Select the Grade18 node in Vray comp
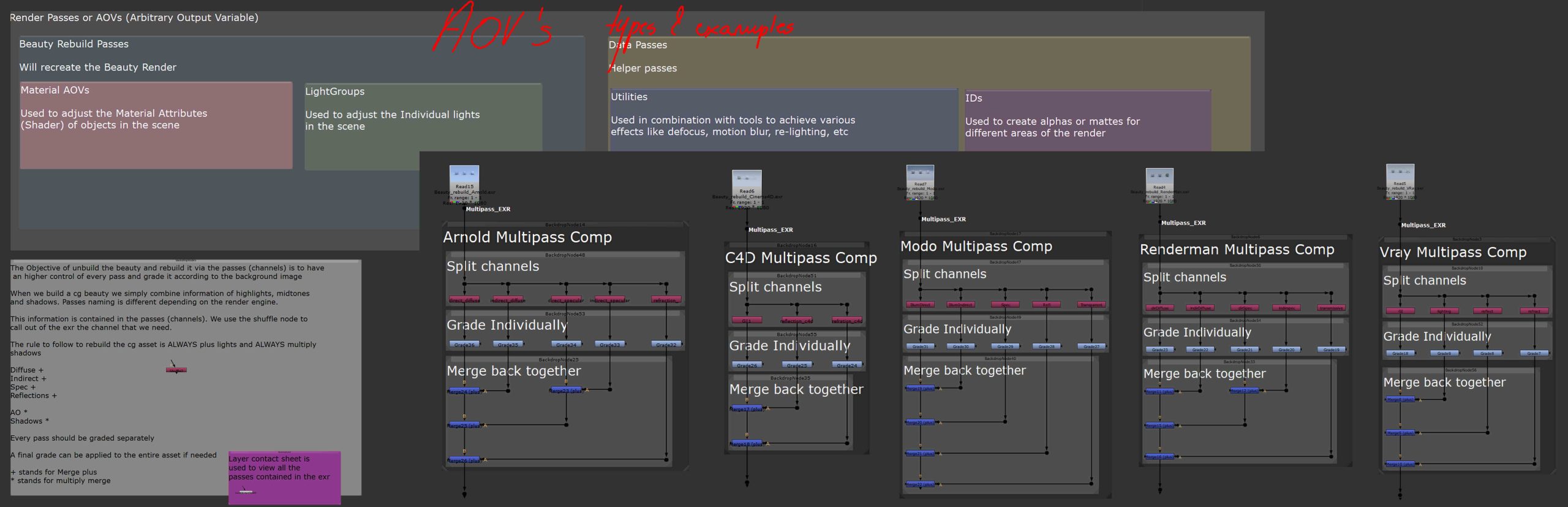This screenshot has height=507, width=1568. 1400,353
